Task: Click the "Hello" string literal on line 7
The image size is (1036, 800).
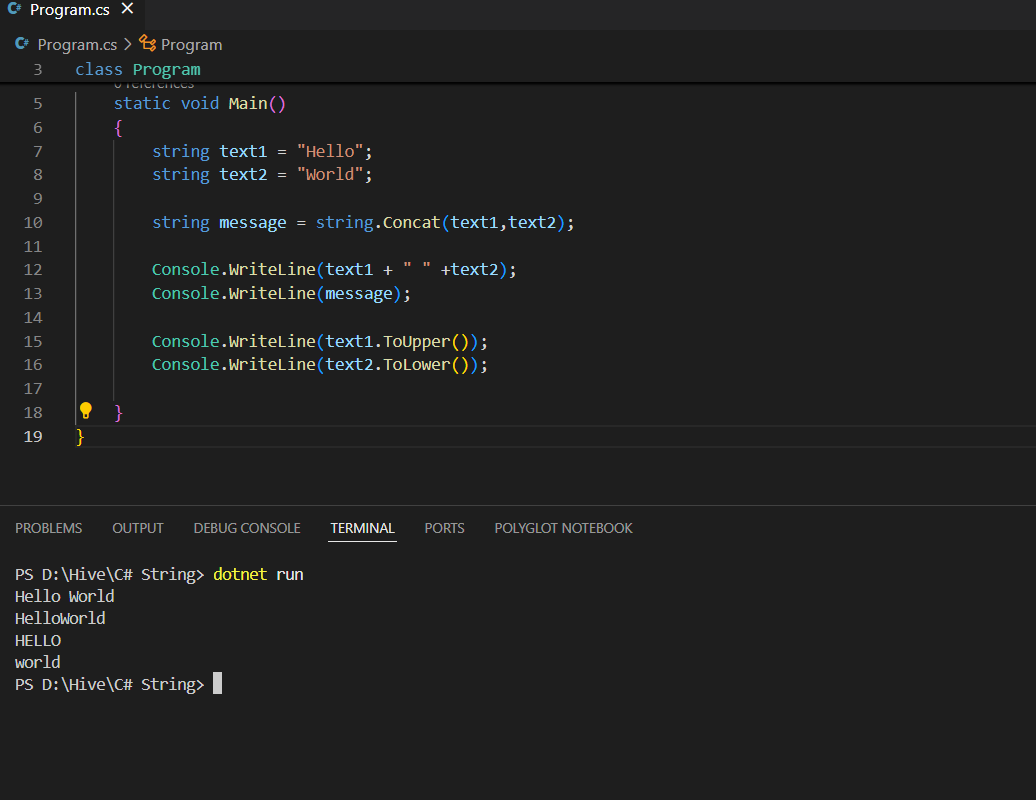Action: pyautogui.click(x=330, y=151)
